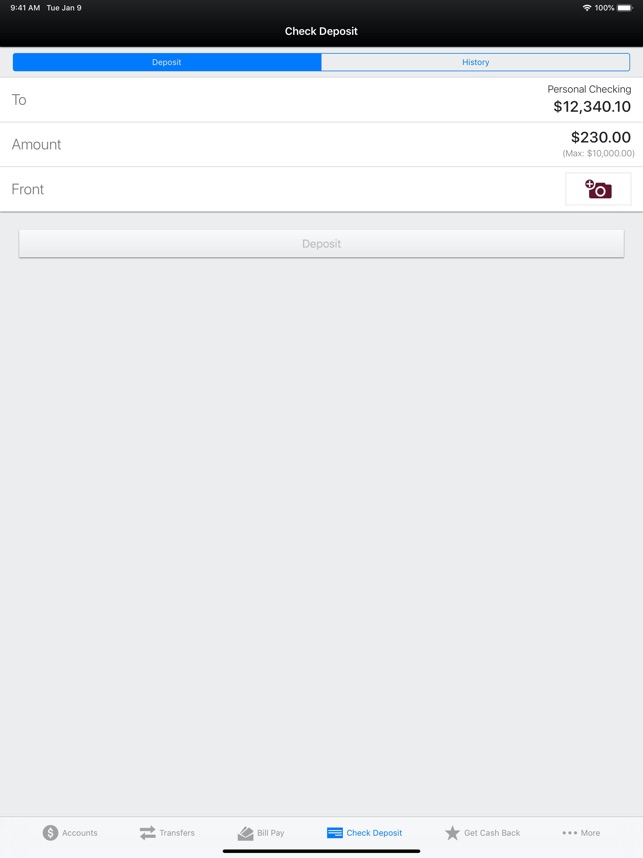Switch to the History tab
The width and height of the screenshot is (643, 858).
(x=476, y=62)
